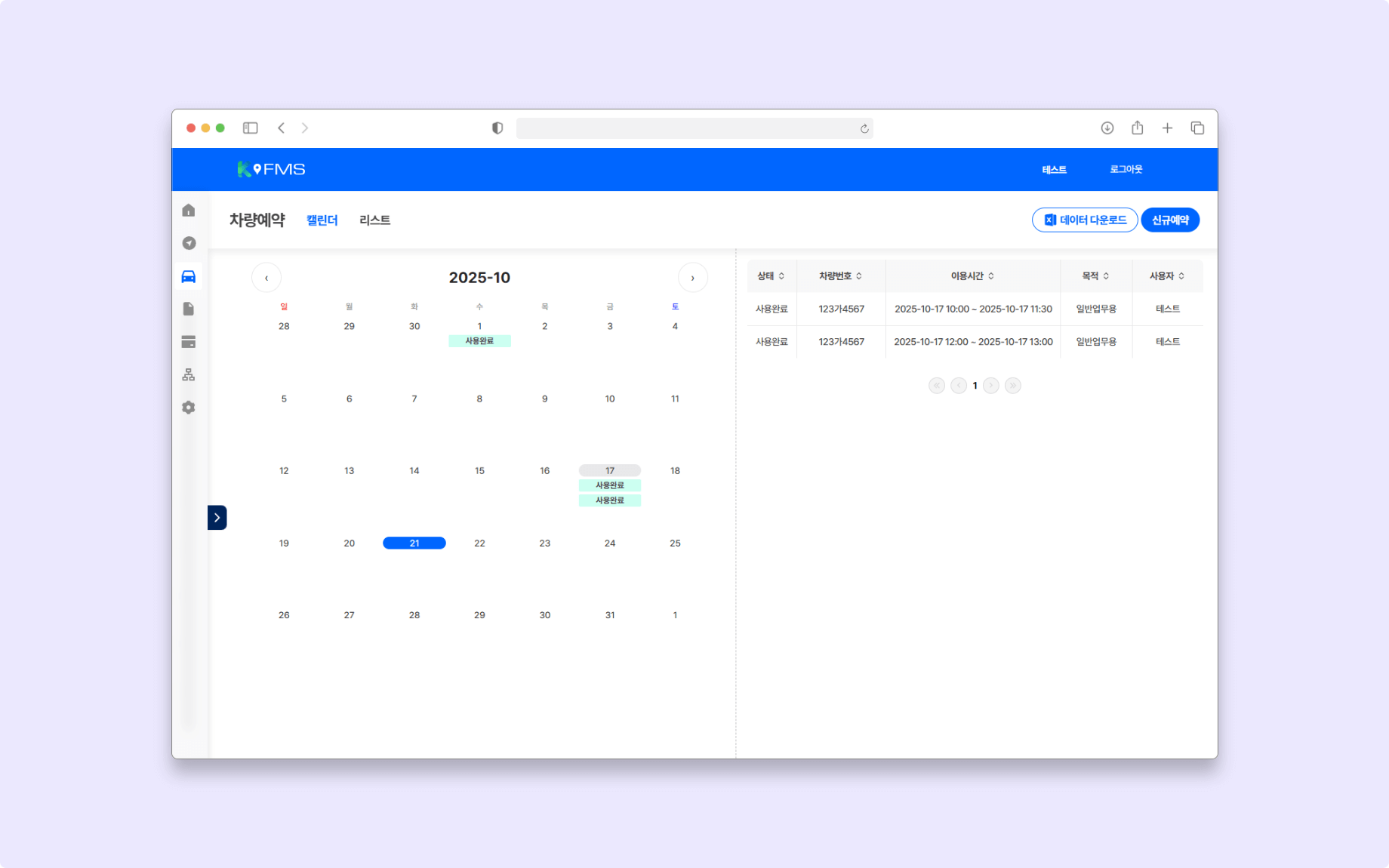Expand the collapsed side panel chevron

(217, 517)
